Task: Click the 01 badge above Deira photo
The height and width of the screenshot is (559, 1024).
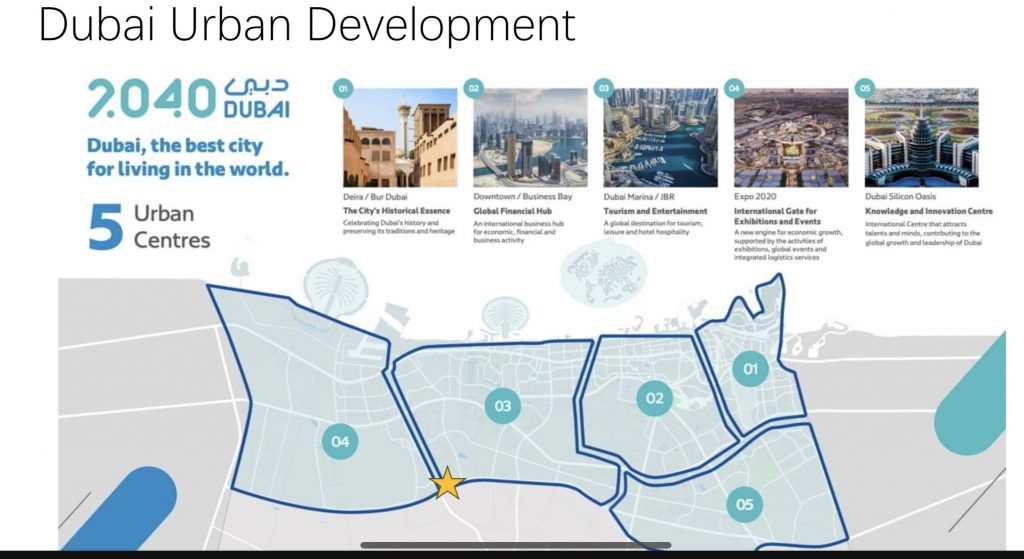Action: click(343, 88)
